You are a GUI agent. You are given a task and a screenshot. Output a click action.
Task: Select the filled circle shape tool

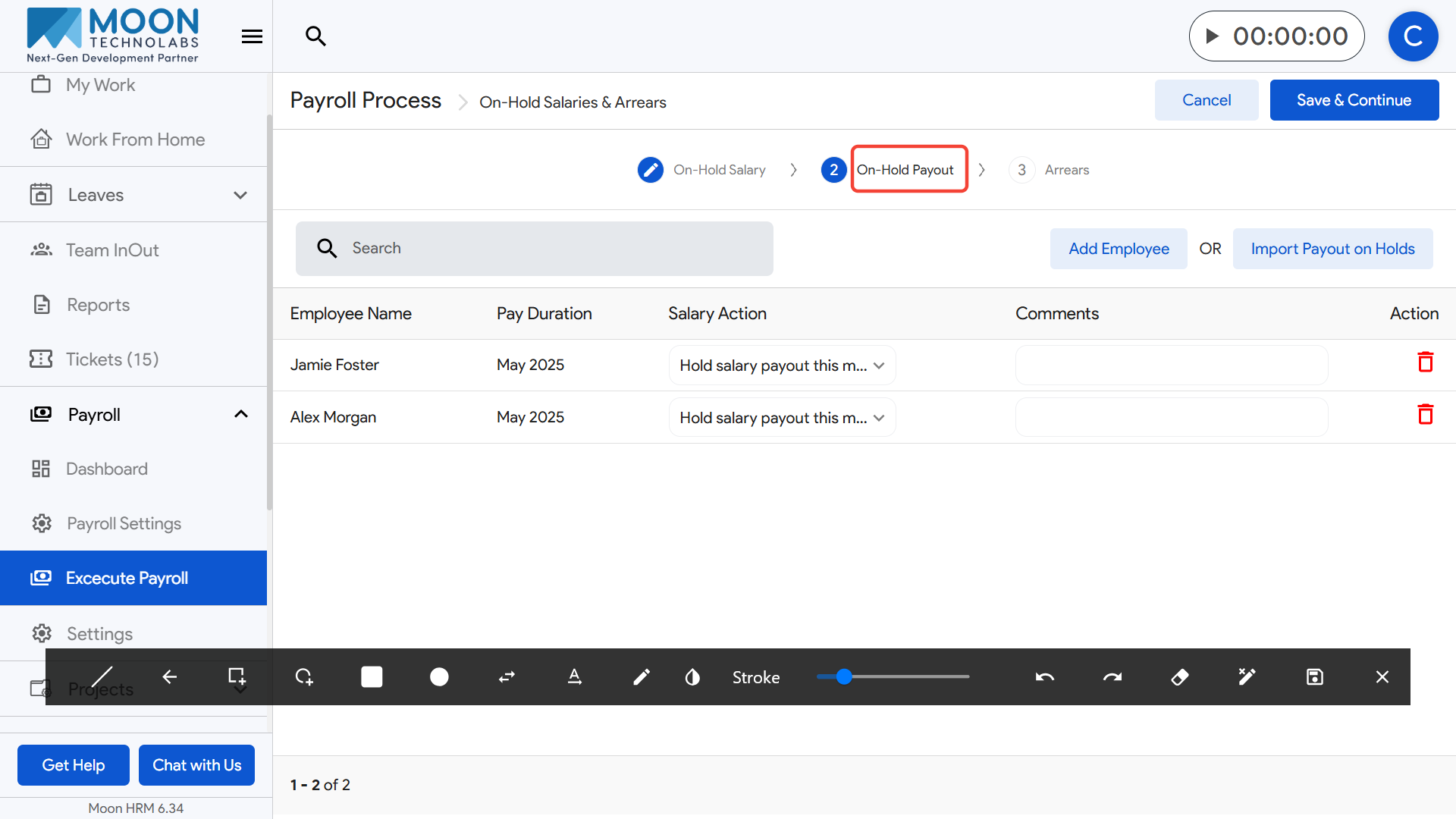[439, 677]
